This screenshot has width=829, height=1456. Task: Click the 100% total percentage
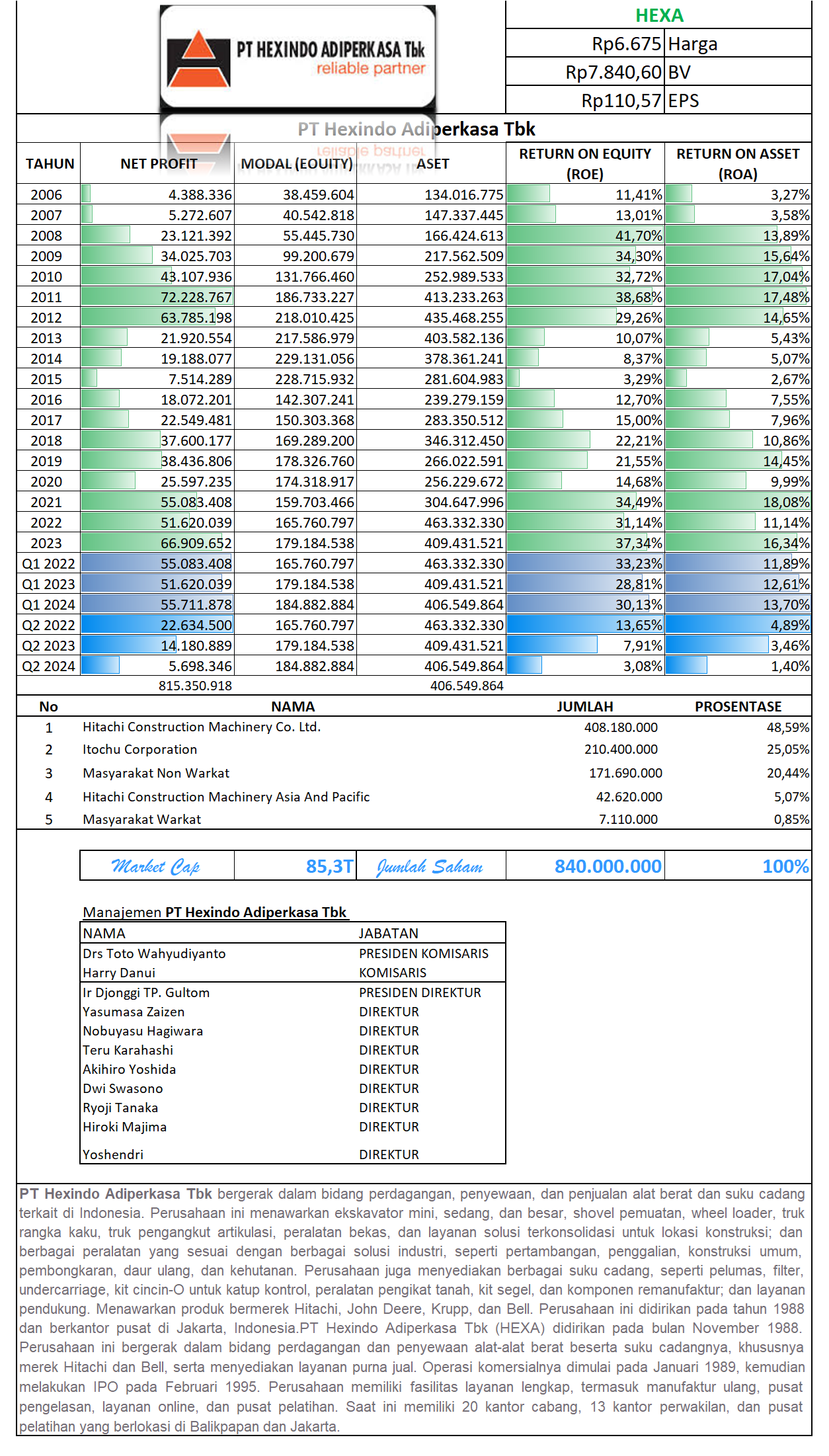click(x=785, y=866)
